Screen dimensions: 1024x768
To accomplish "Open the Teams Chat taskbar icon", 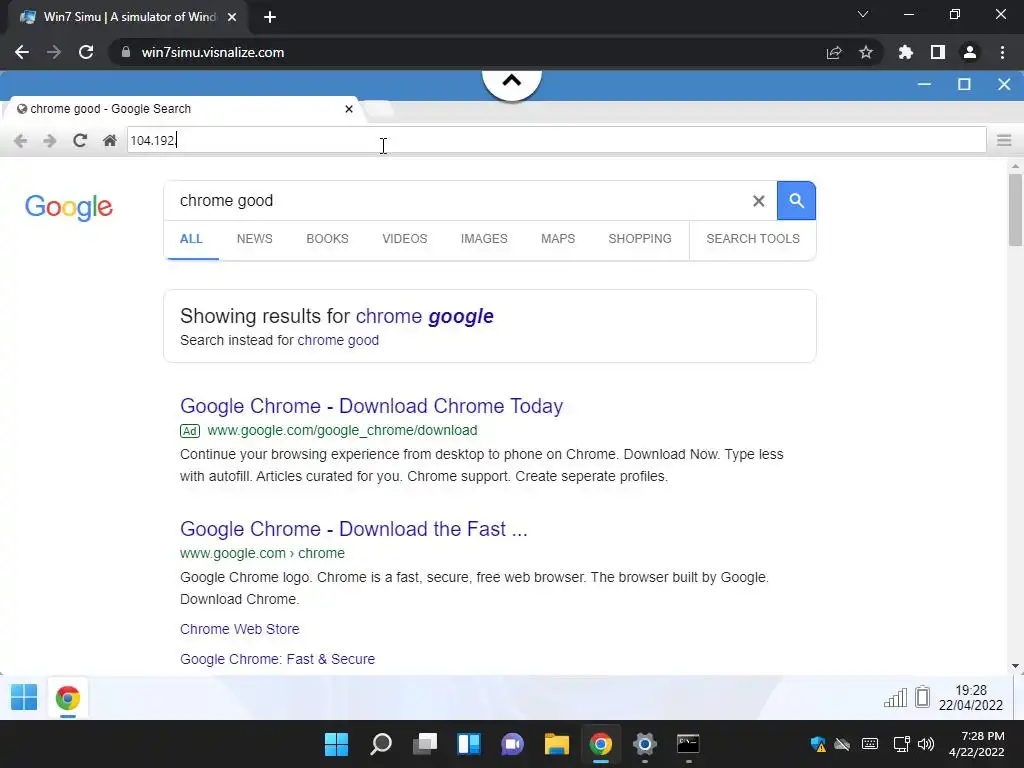I will pyautogui.click(x=513, y=744).
